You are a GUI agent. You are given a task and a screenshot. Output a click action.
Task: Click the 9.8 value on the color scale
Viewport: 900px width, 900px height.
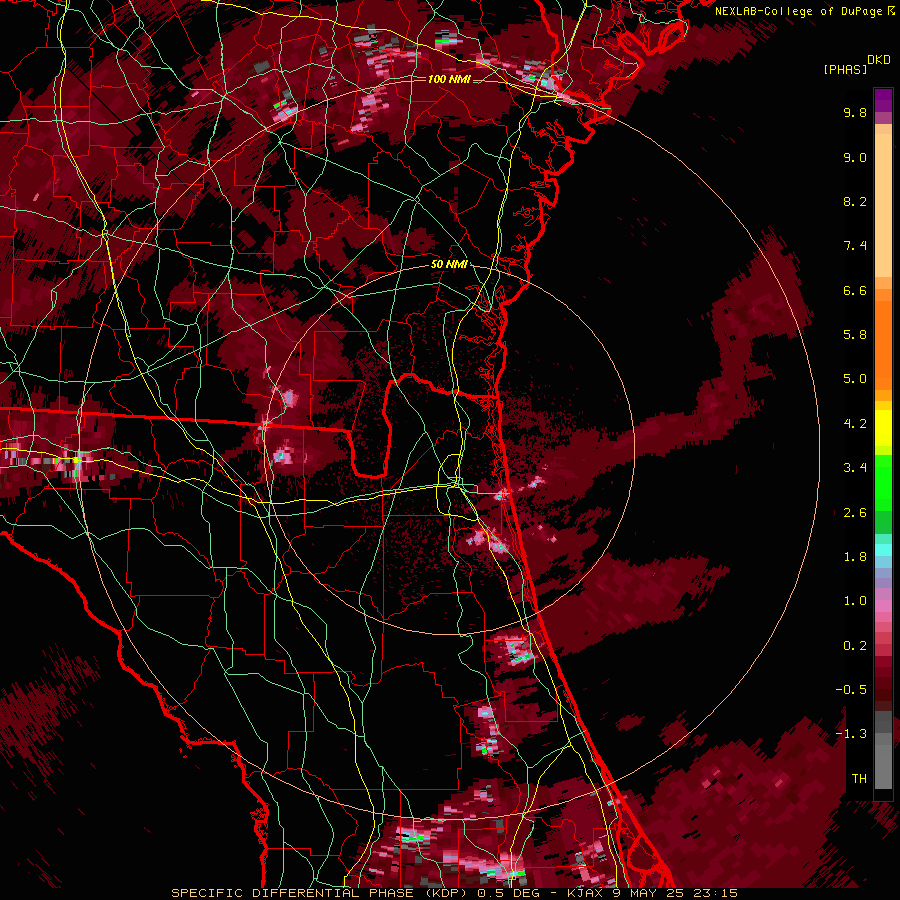point(855,112)
